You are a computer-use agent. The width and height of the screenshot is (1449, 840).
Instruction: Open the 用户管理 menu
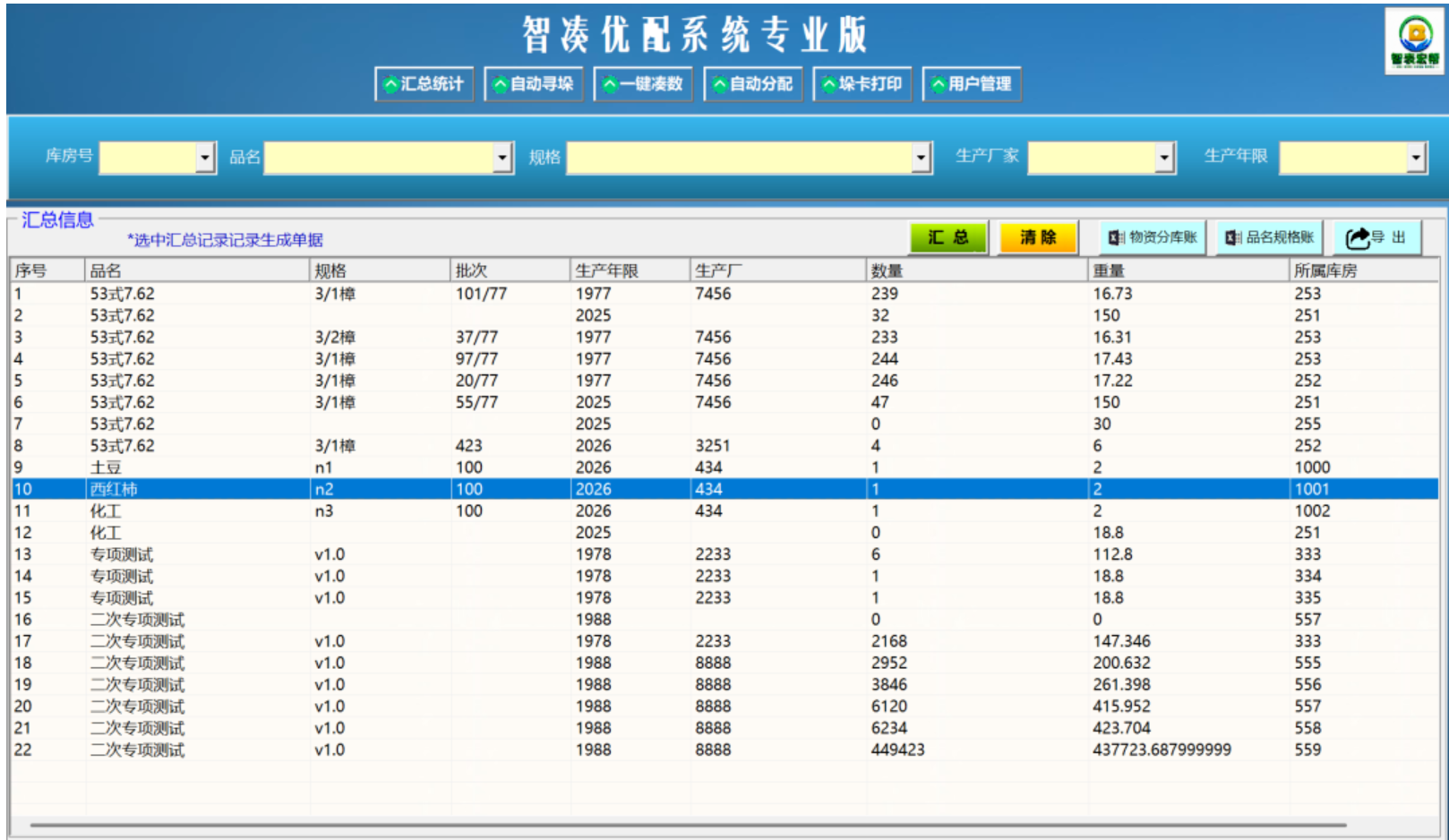click(972, 84)
